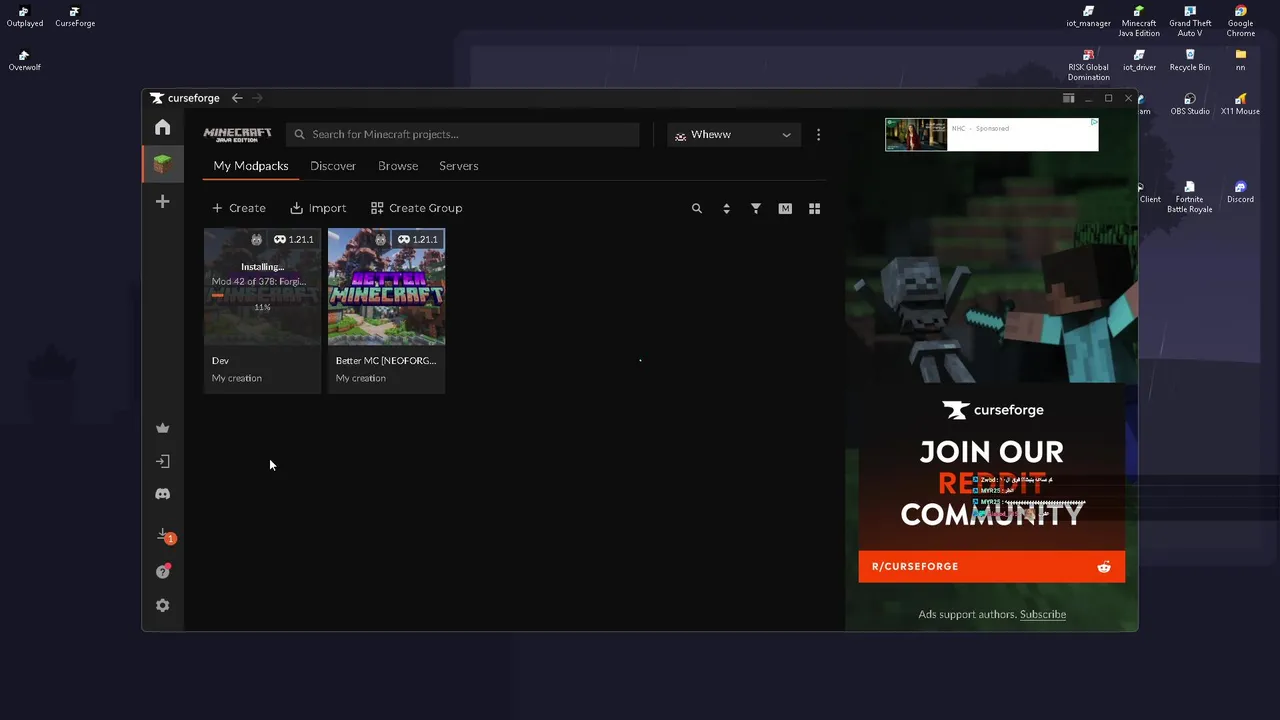Image resolution: width=1280 pixels, height=720 pixels.
Task: Open the iot_manager desktop shortcut
Action: (x=1088, y=17)
